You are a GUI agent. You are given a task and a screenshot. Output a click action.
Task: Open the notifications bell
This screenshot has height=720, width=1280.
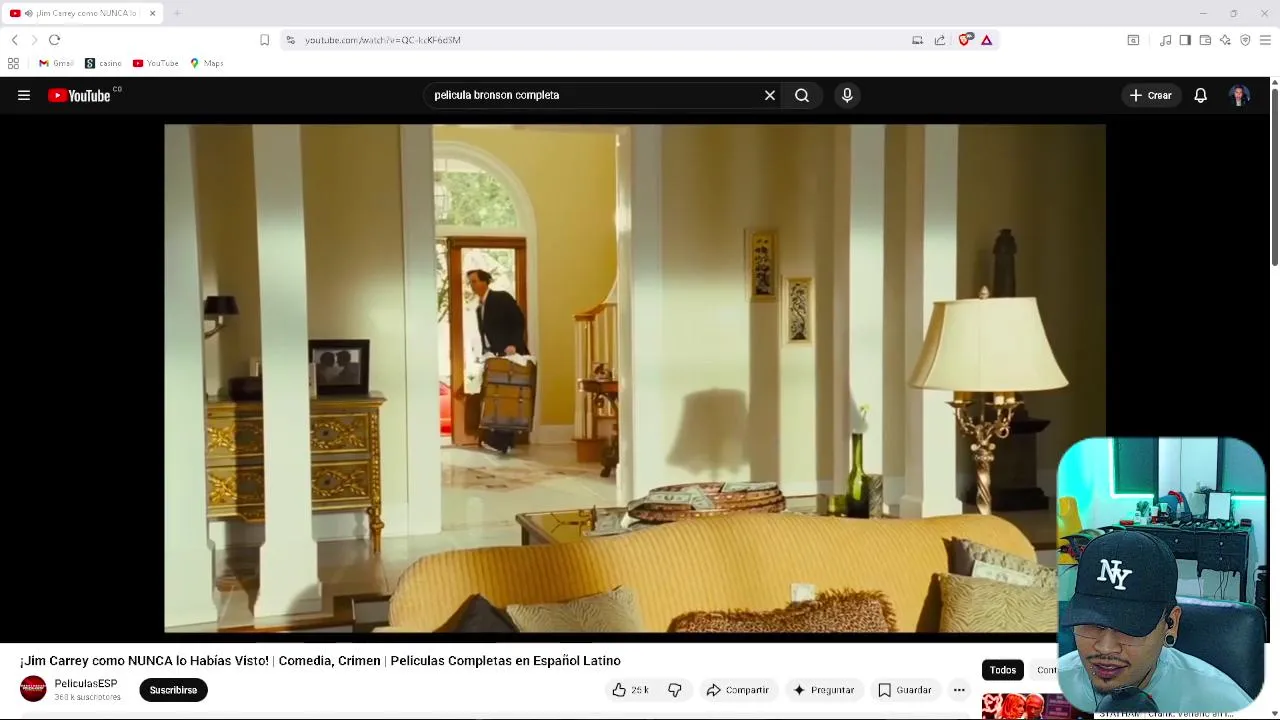[x=1200, y=95]
